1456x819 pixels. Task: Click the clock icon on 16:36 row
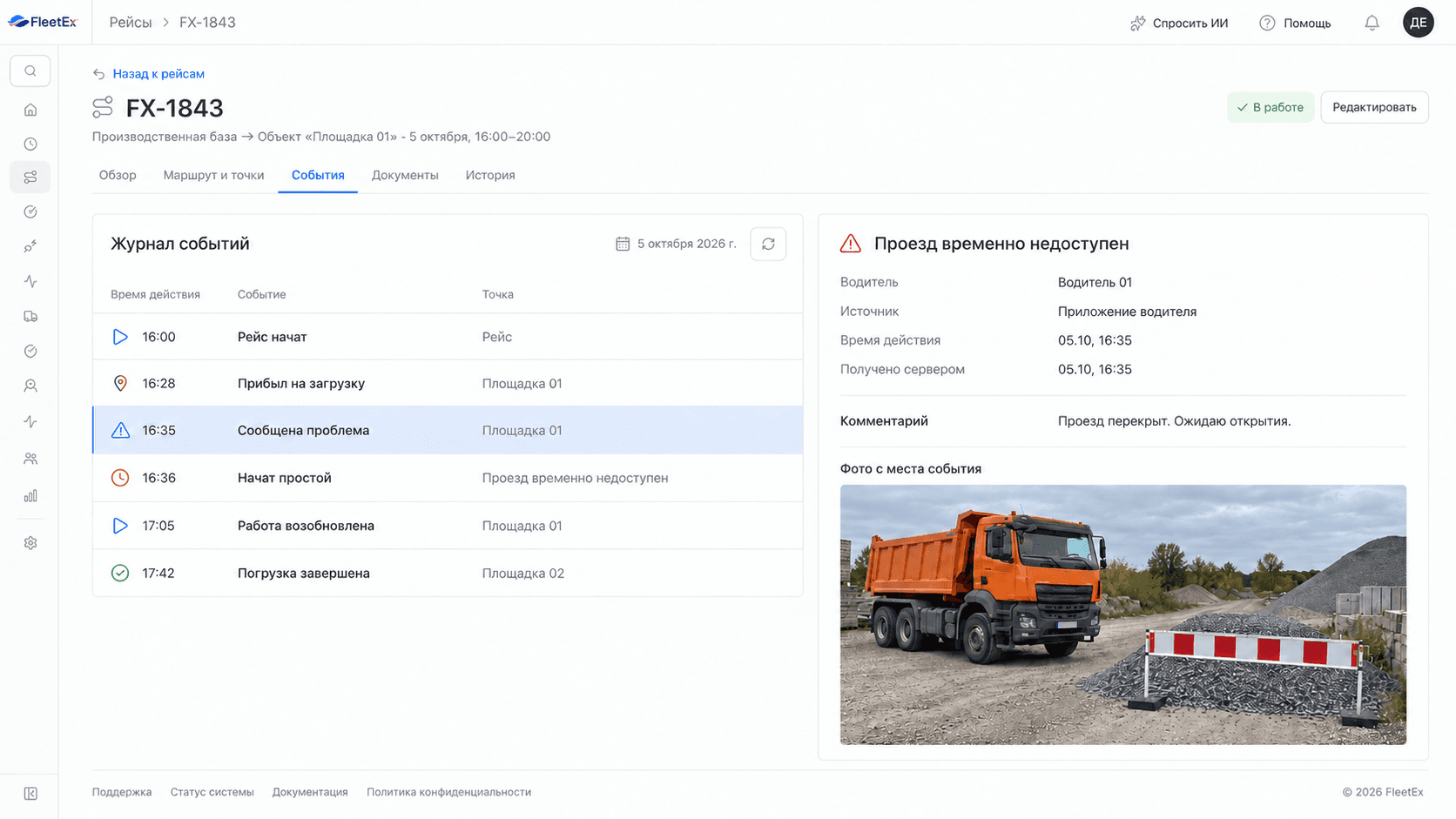tap(120, 478)
